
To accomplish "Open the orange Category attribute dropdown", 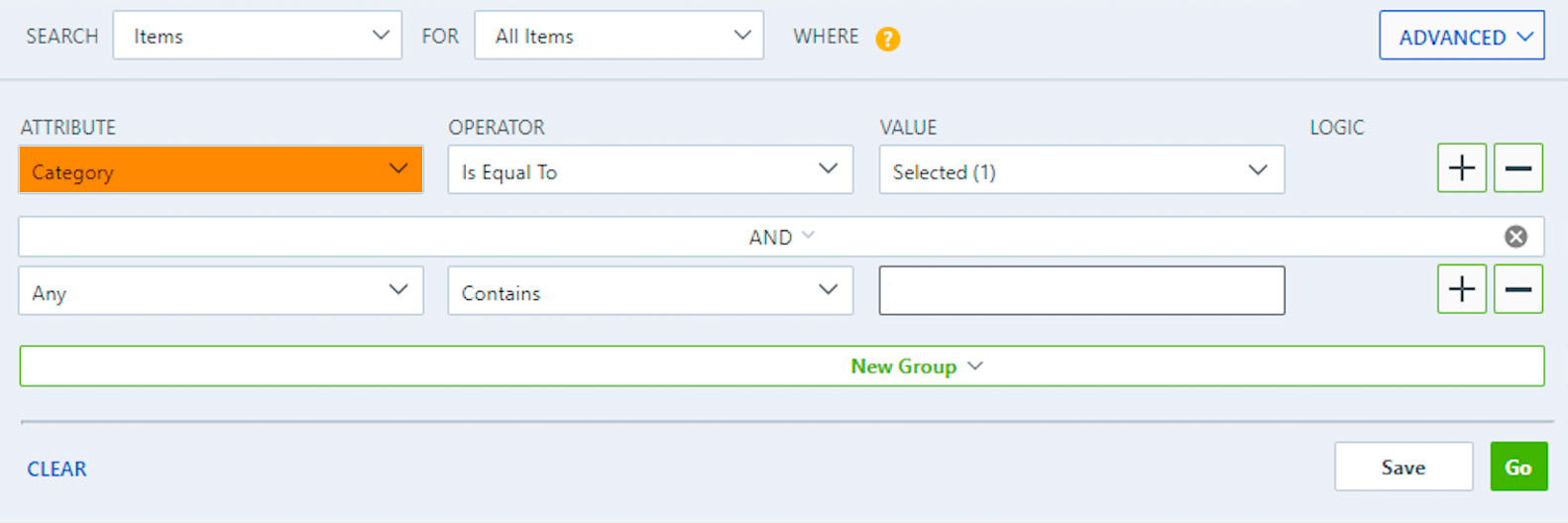I will coord(221,169).
